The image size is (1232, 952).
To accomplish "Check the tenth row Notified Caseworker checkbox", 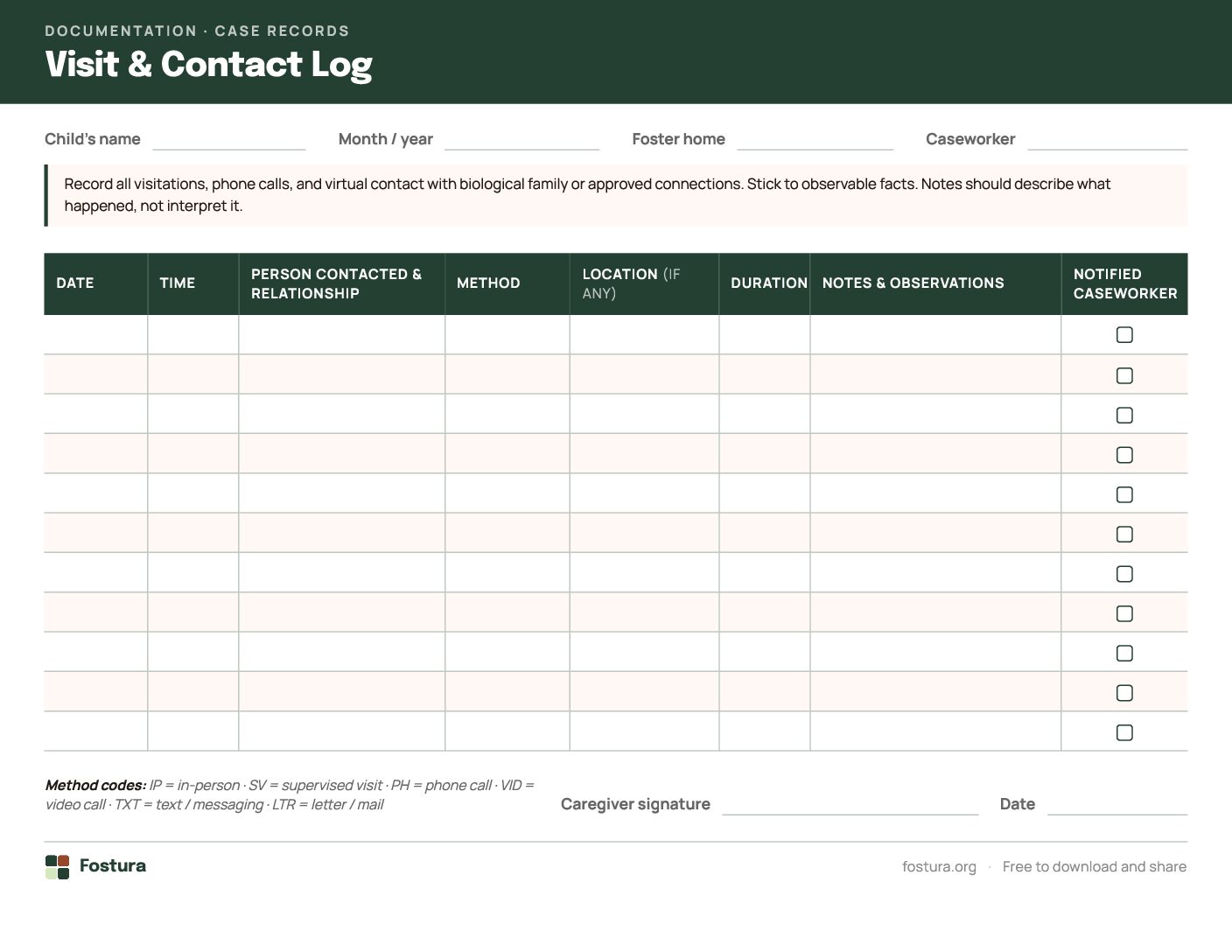I will tap(1124, 693).
